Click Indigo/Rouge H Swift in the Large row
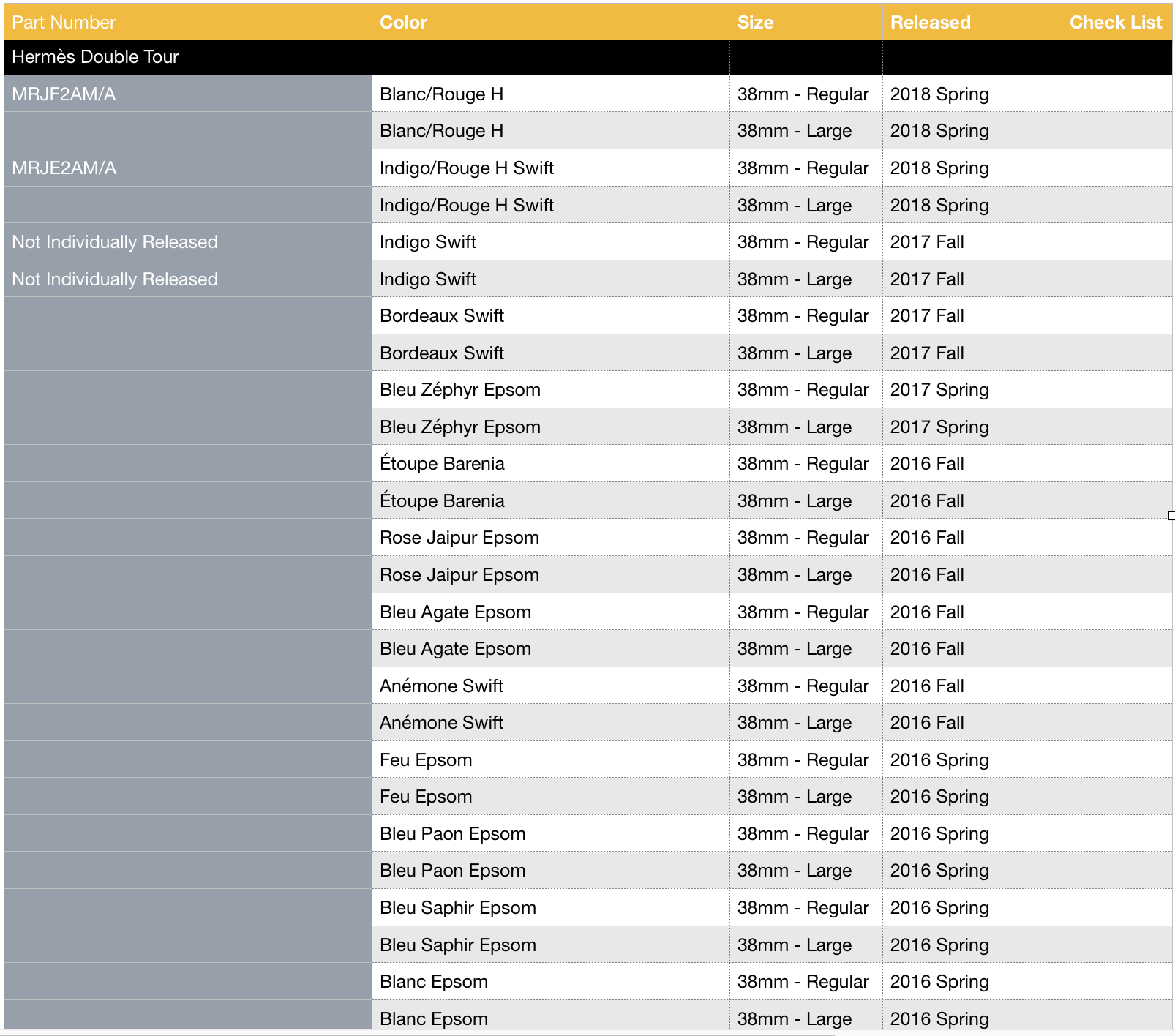The image size is (1175, 1036). click(467, 206)
